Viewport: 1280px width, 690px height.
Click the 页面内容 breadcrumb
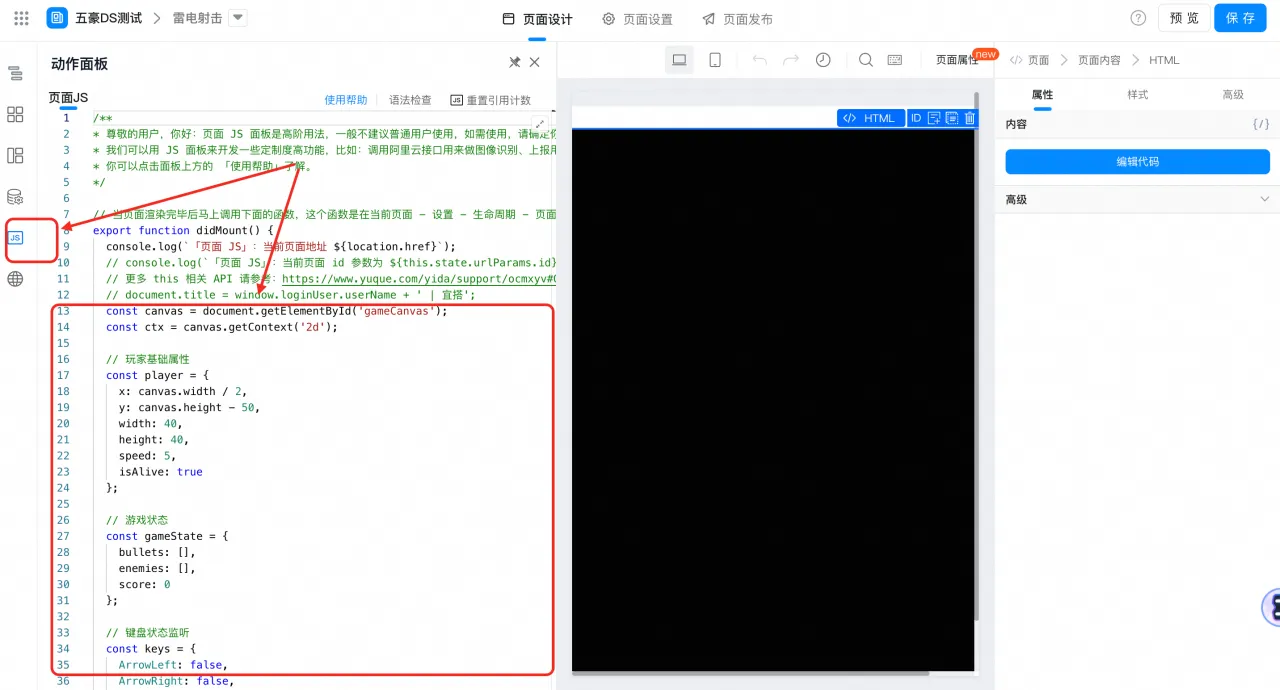(1099, 60)
